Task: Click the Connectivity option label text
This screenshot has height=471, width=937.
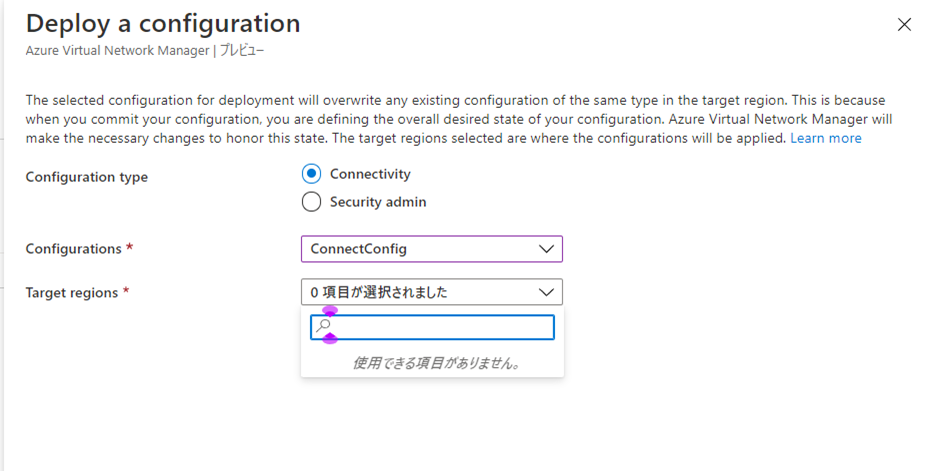Action: tap(370, 174)
